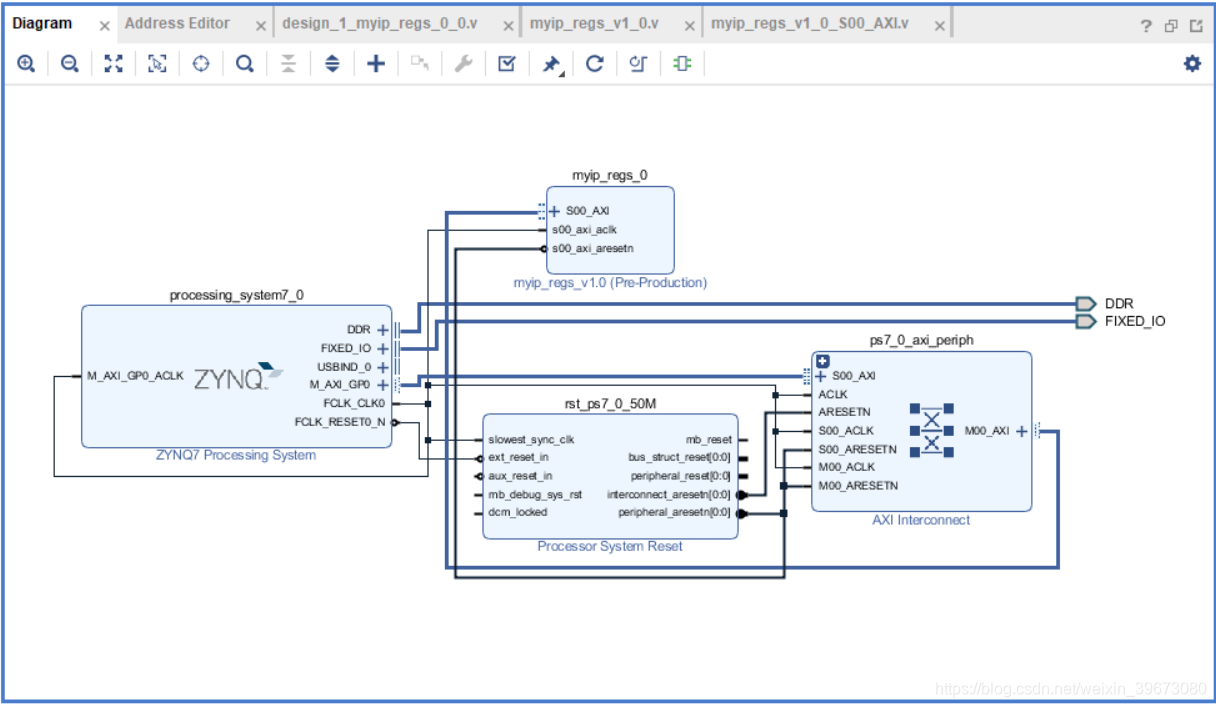
Task: Expand M00_AXI on the AXI Interconnect
Action: 1022,431
